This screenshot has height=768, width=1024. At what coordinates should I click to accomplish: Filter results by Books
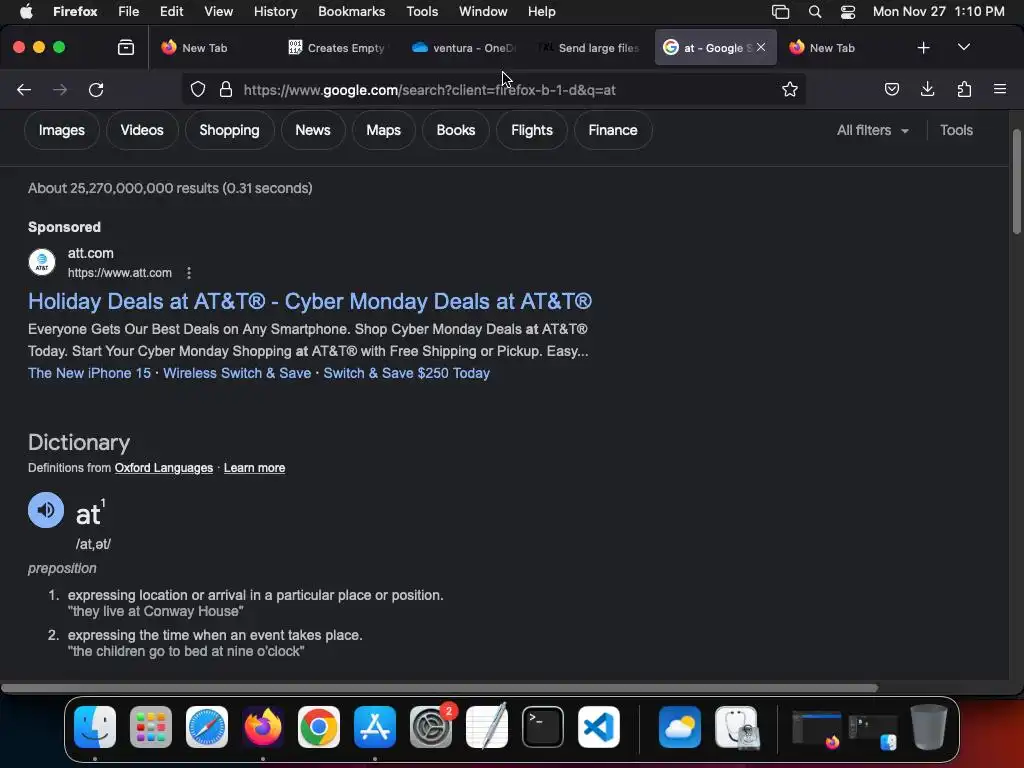[456, 131]
